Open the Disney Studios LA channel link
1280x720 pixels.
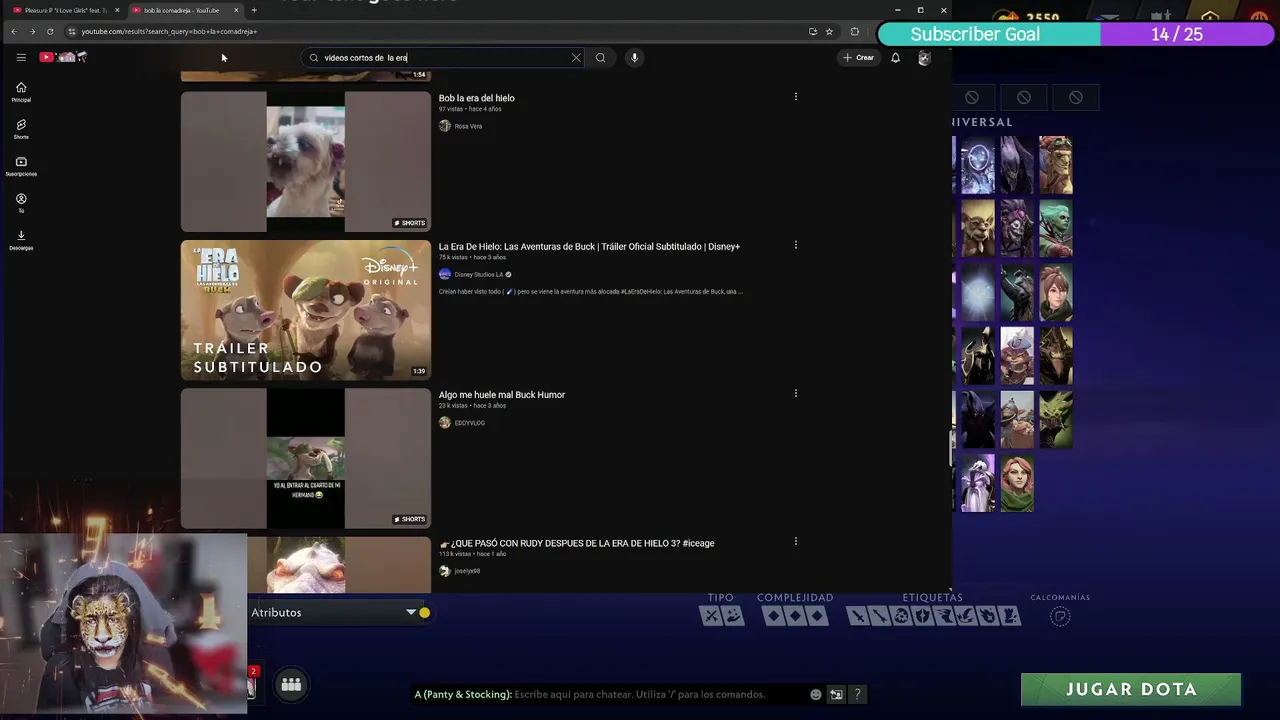478,274
